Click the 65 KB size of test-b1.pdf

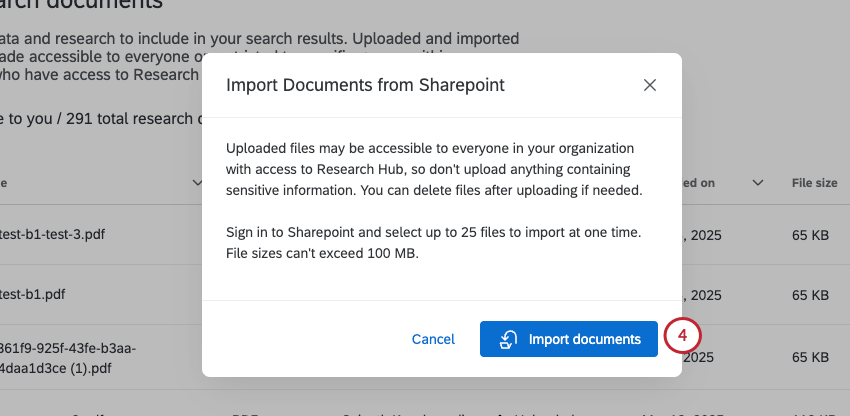point(810,295)
